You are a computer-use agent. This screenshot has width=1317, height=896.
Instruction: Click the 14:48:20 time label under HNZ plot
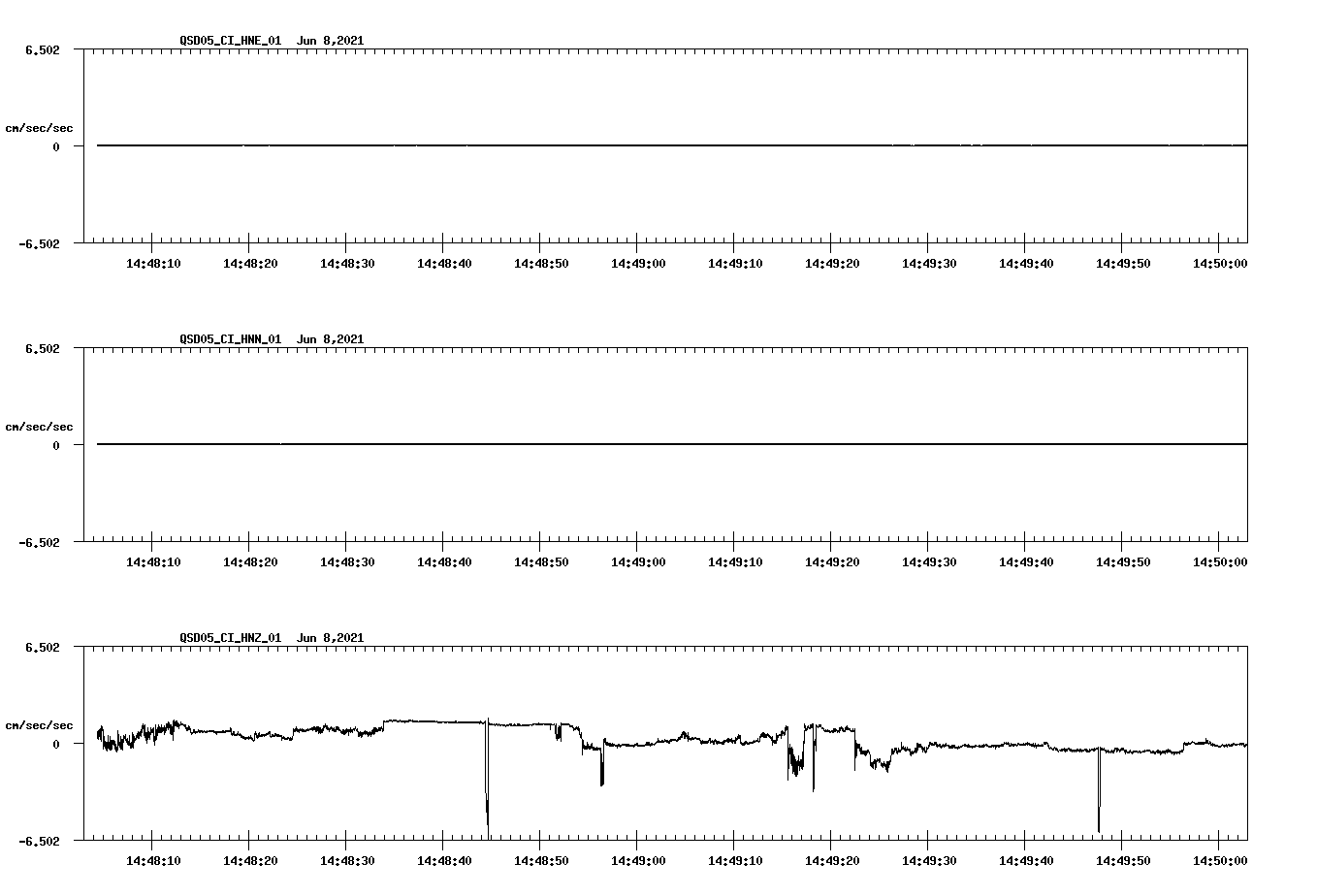pyautogui.click(x=250, y=861)
